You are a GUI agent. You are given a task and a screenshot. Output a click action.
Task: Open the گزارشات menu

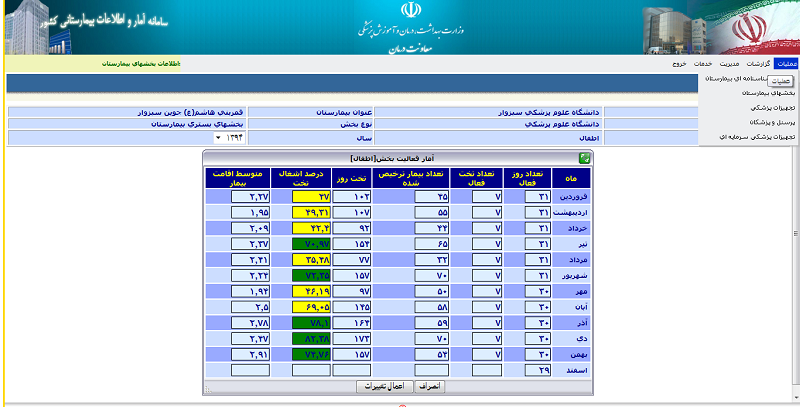759,64
